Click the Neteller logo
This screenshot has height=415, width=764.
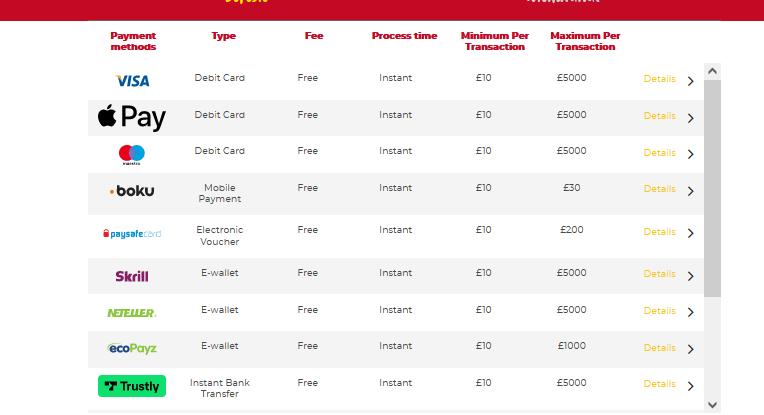(132, 313)
